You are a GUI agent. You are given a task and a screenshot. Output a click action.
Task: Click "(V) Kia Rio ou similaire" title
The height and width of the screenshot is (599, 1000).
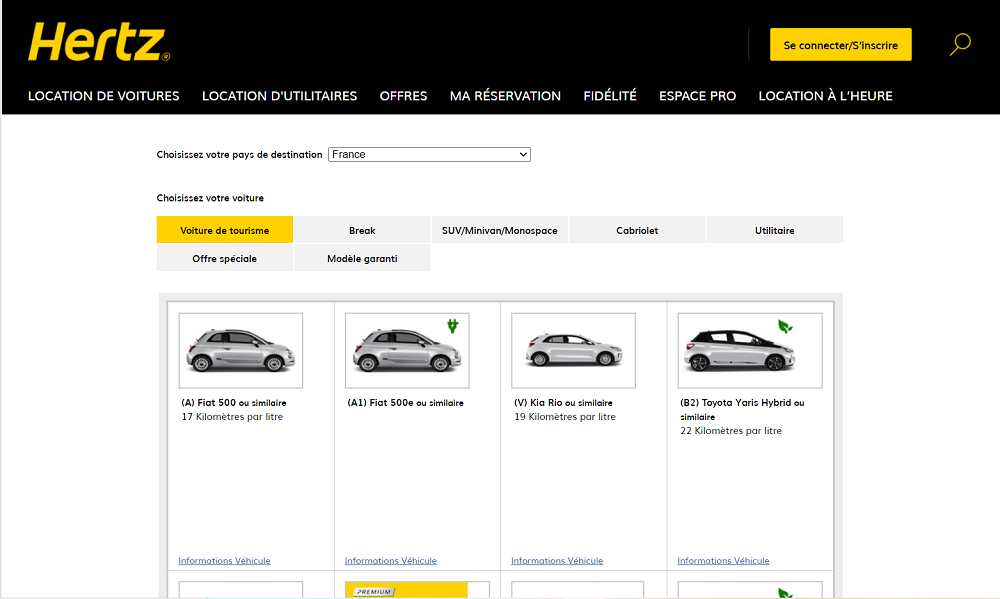coord(563,403)
